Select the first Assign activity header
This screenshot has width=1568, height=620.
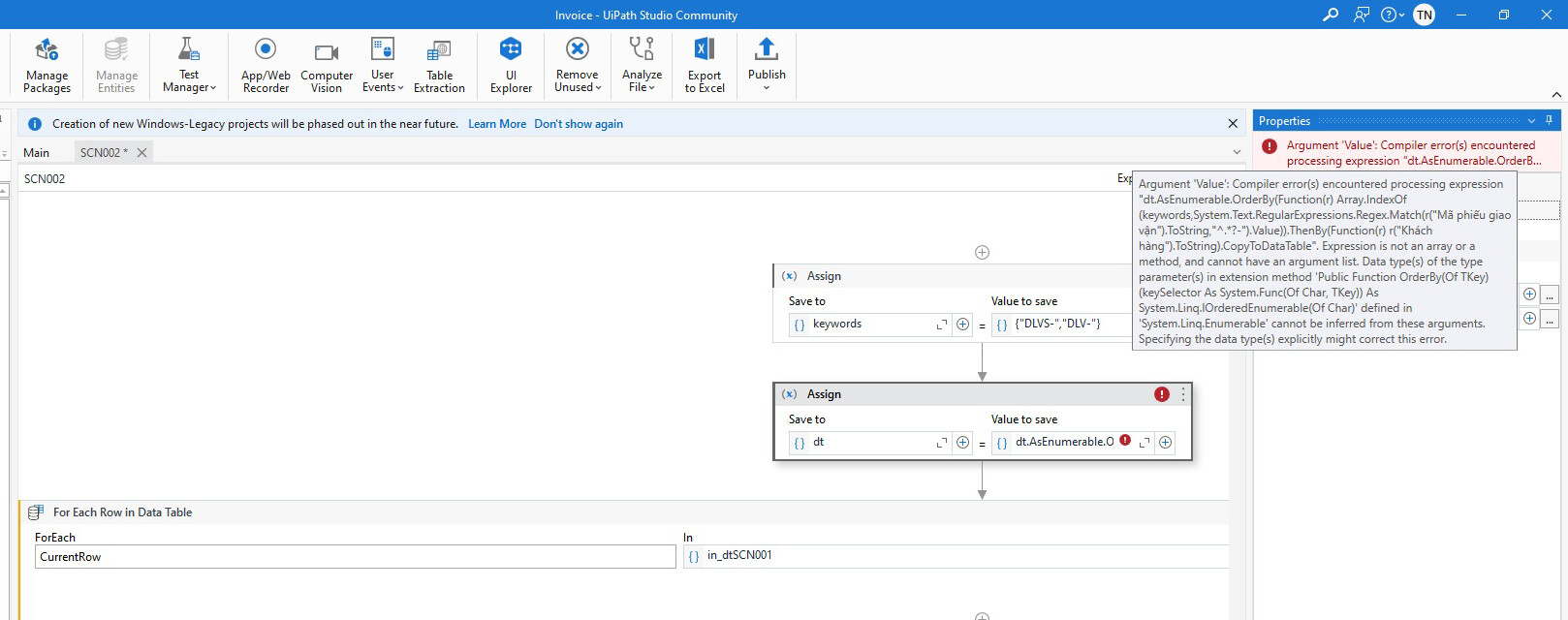click(x=955, y=276)
